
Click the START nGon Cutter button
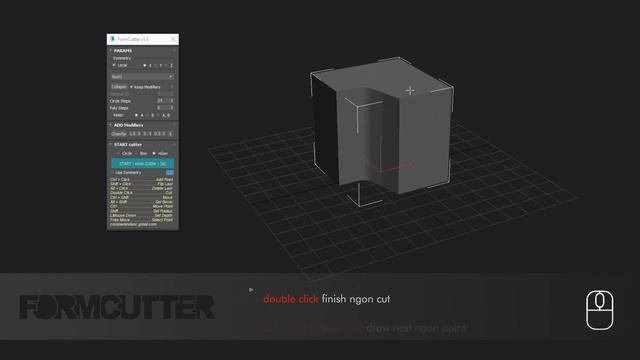[x=142, y=164]
